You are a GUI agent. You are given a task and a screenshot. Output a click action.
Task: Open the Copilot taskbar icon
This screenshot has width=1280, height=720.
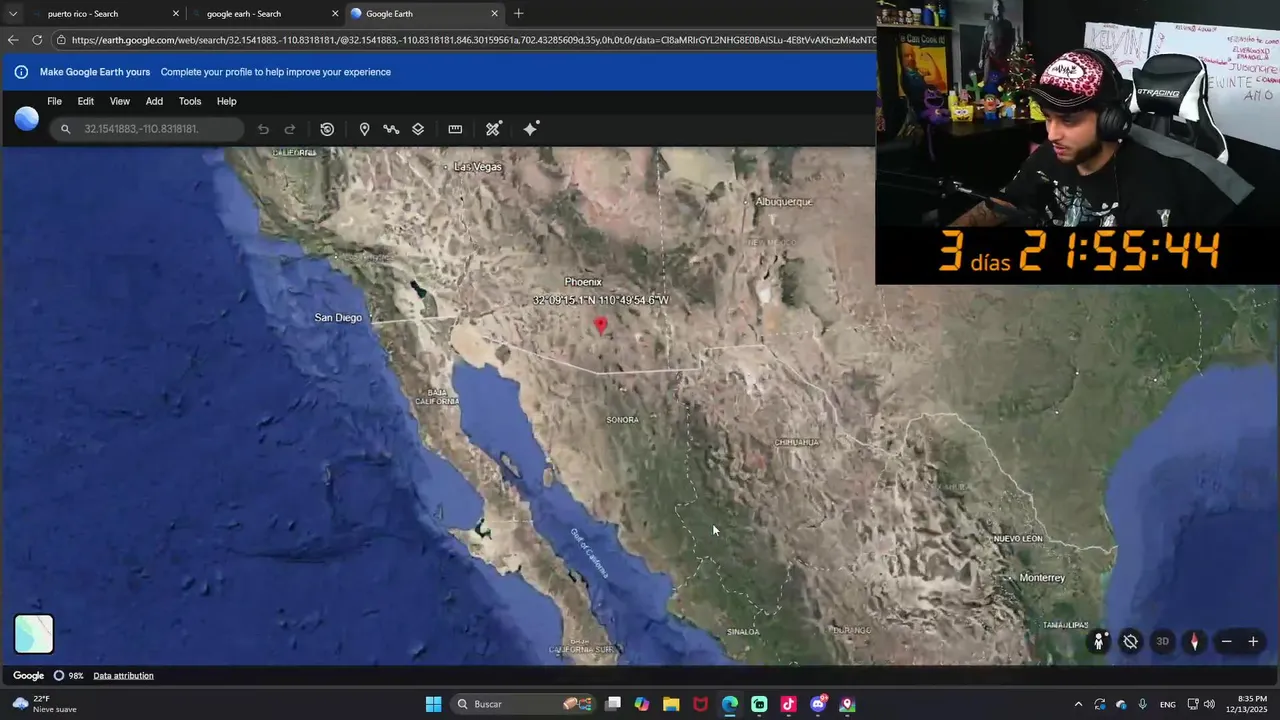(642, 704)
